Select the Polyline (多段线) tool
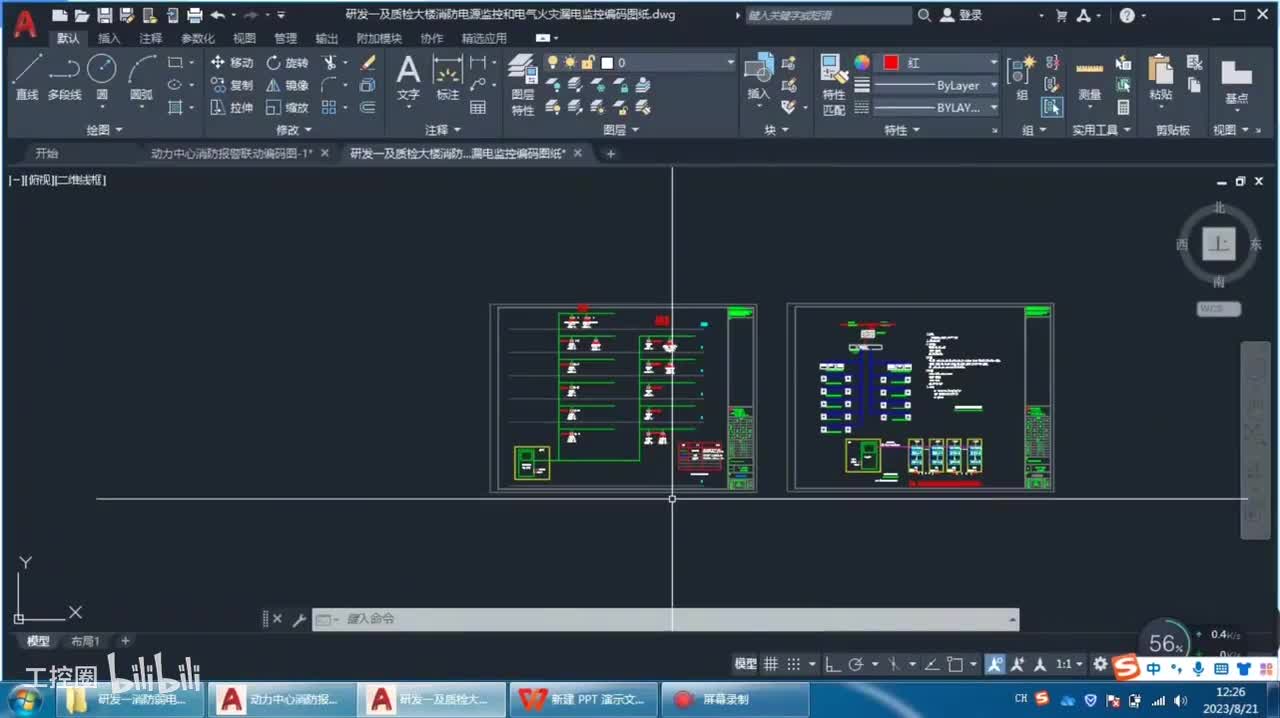1280x718 pixels. [64, 77]
